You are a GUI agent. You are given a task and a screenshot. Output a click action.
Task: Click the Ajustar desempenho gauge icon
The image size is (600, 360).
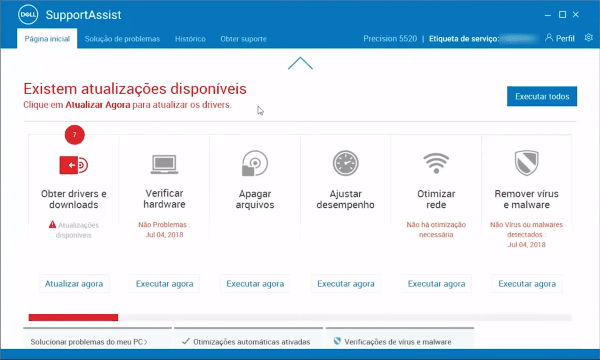(346, 163)
